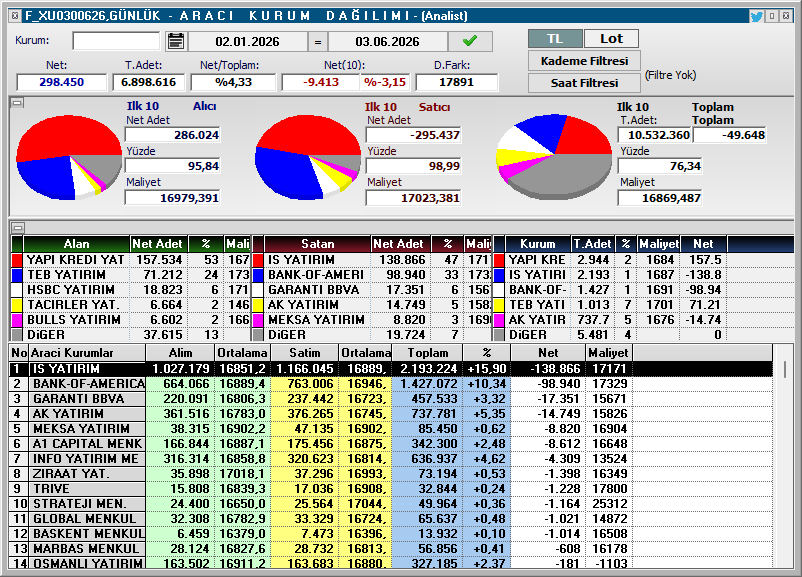
Task: Select the STRATEJI MEN. row
Action: point(390,504)
